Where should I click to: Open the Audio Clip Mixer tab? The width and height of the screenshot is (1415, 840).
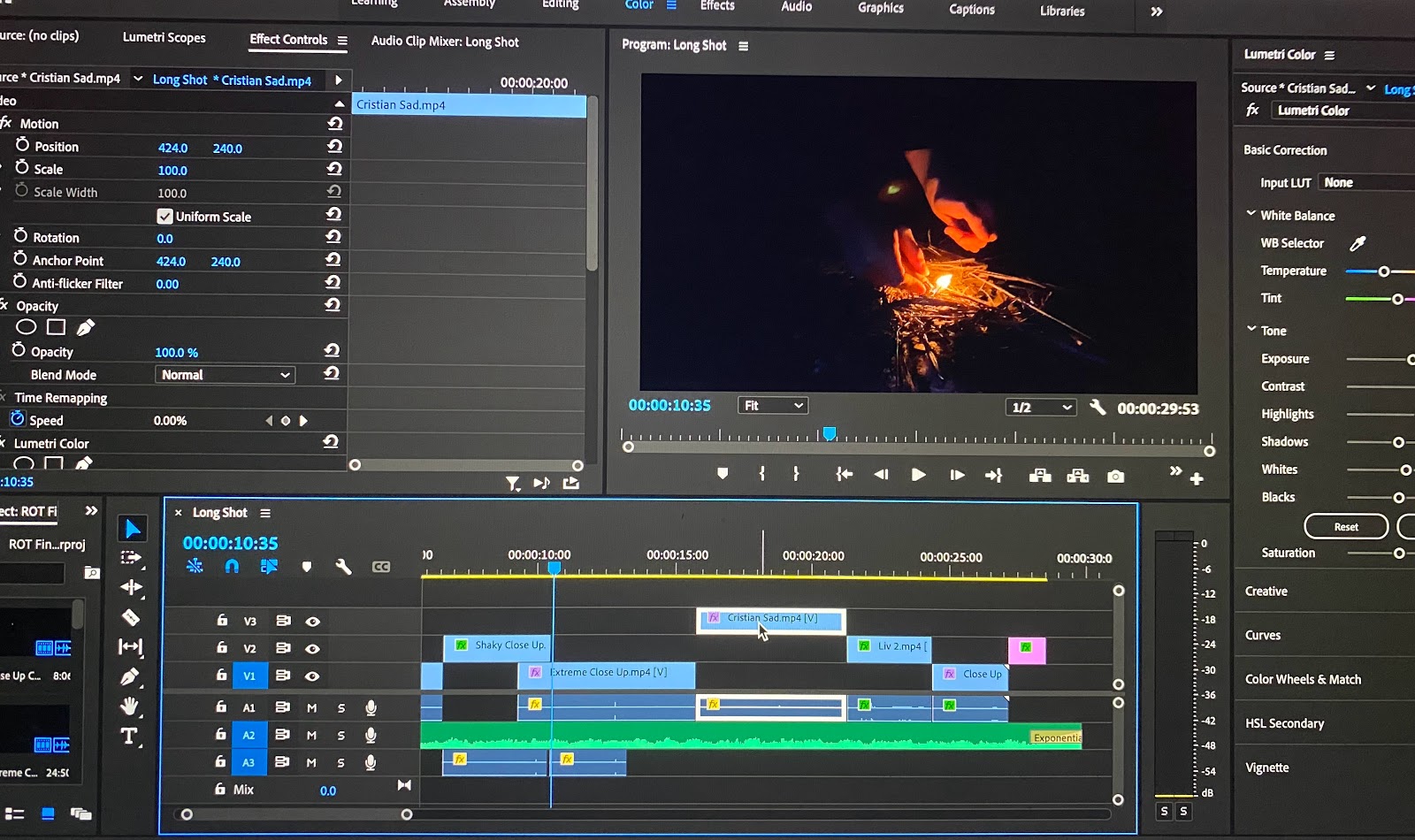[445, 42]
